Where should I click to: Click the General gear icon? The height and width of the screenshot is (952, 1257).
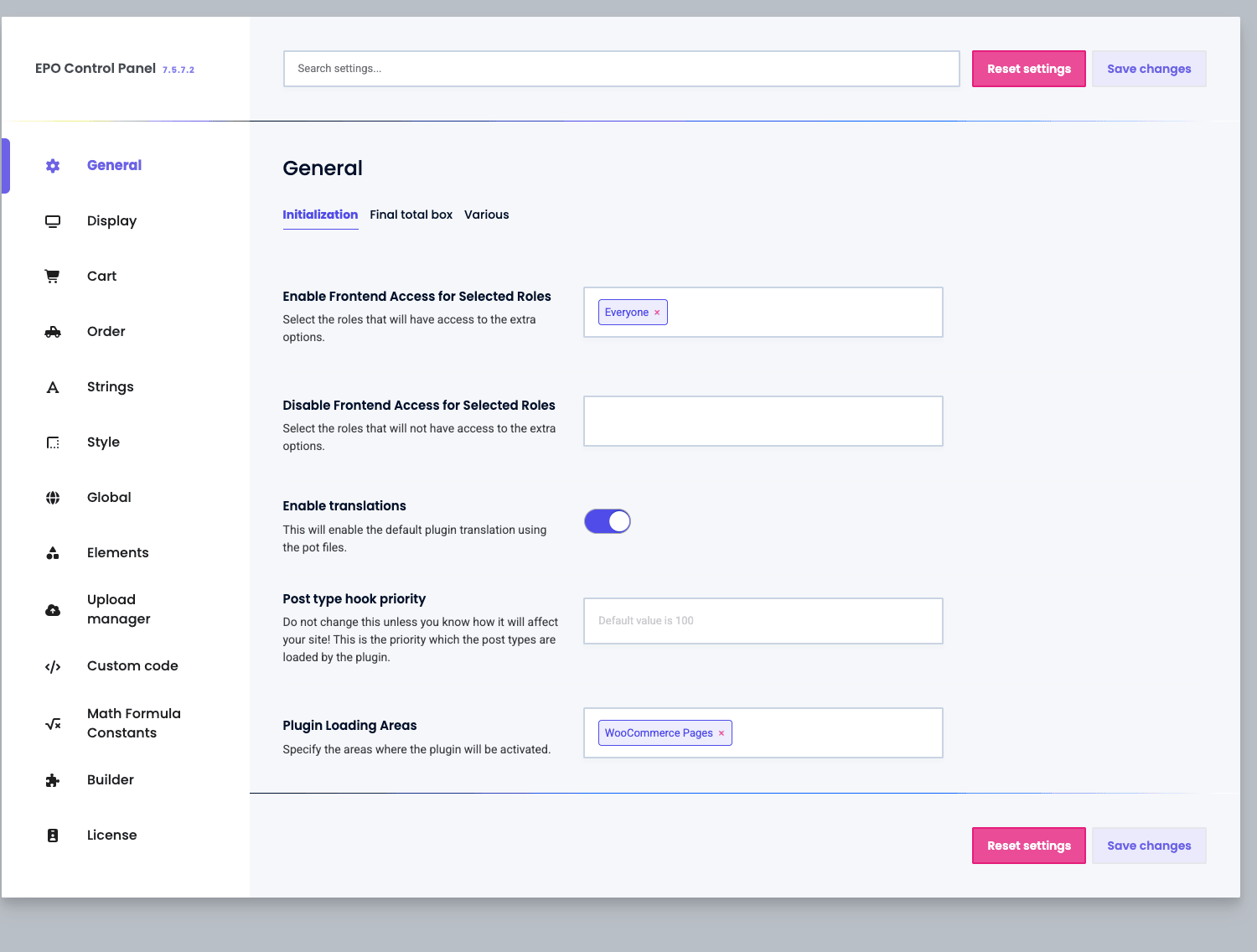click(x=53, y=166)
